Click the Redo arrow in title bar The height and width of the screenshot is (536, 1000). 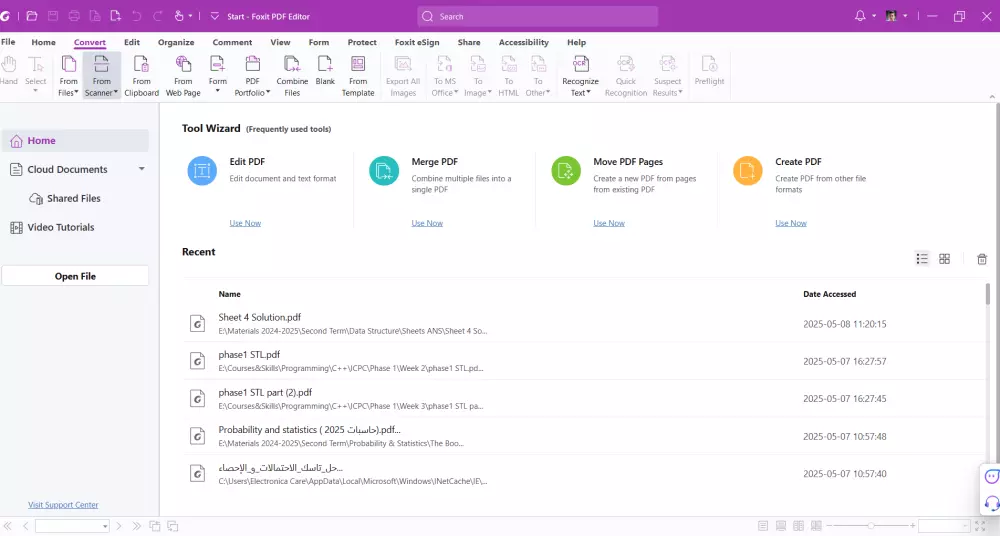click(x=158, y=16)
